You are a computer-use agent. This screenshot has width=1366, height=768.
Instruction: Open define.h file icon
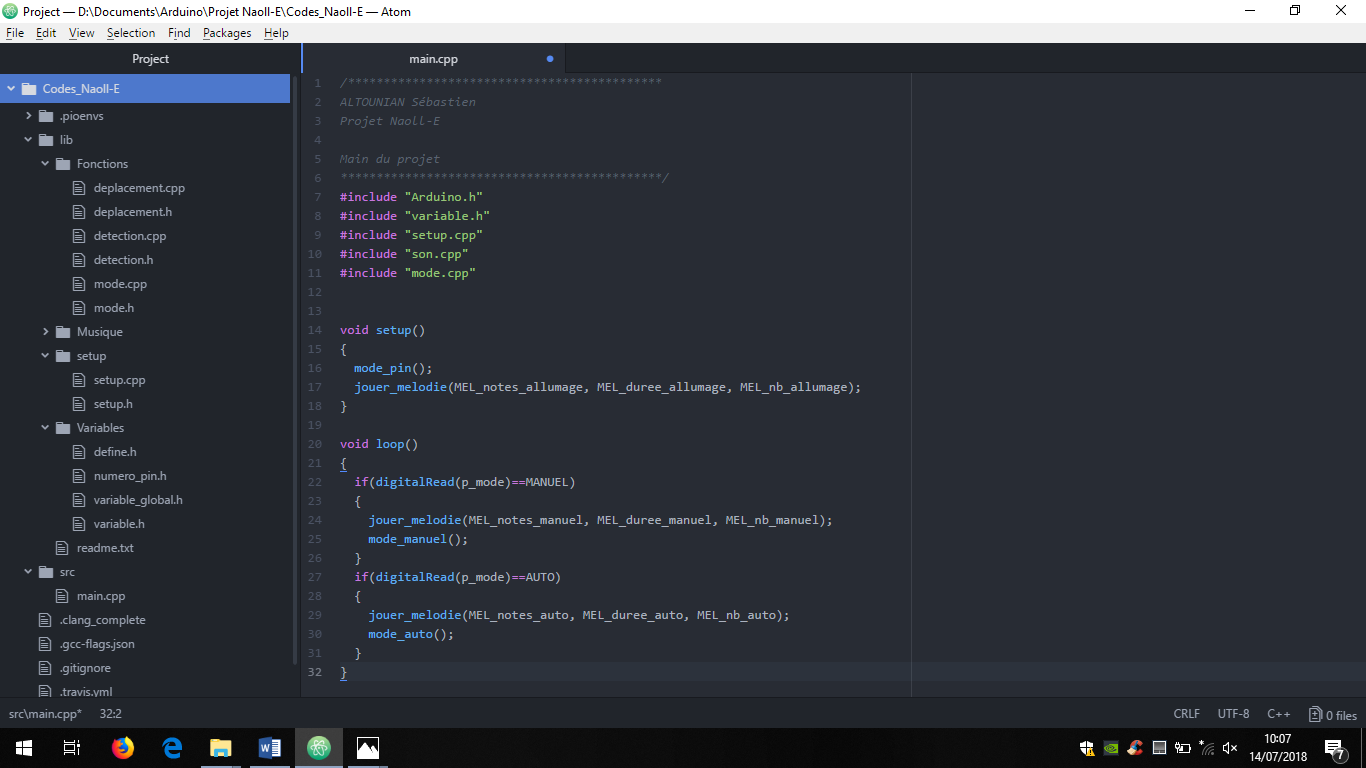point(80,452)
